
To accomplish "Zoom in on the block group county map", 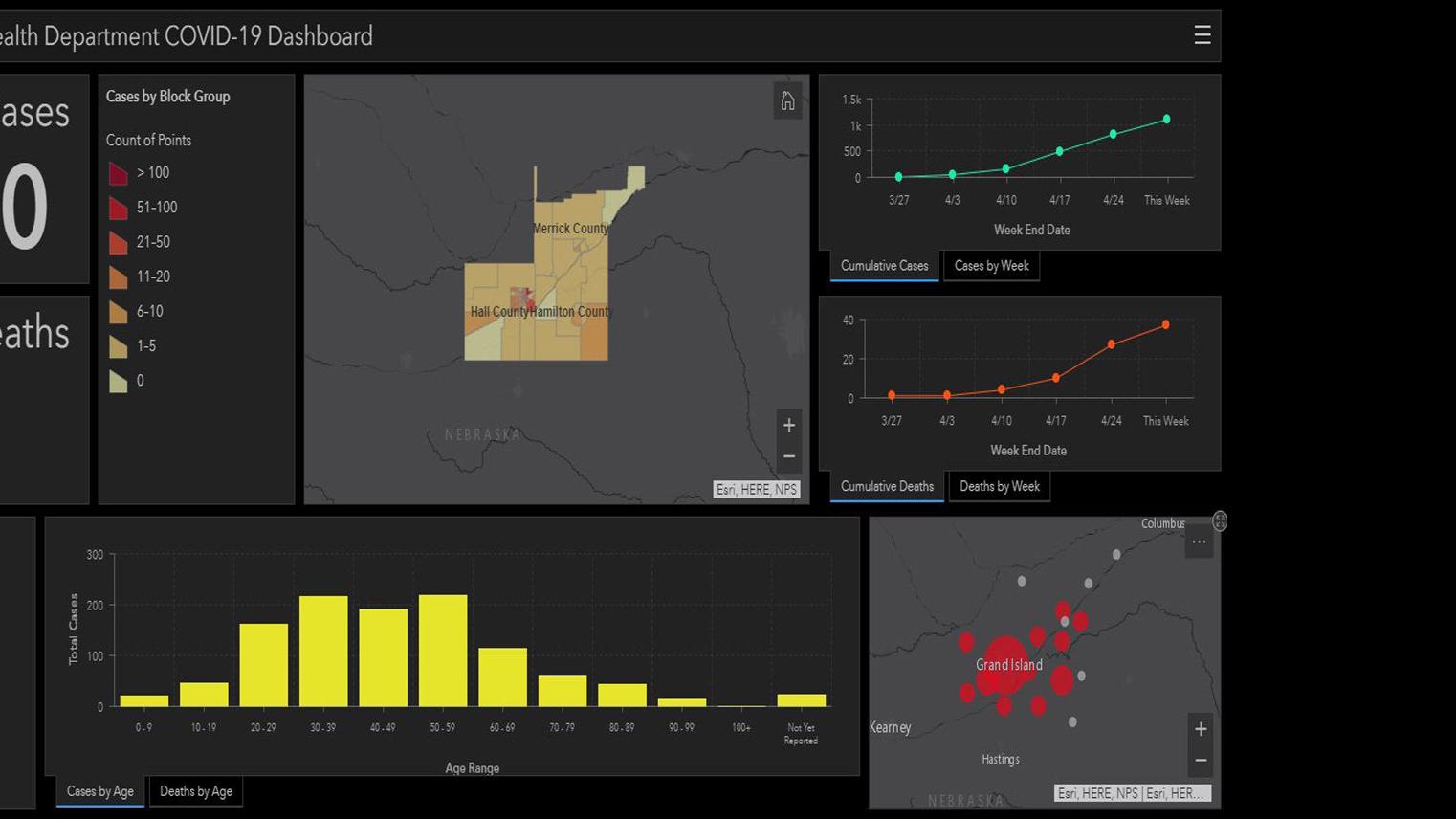I will point(789,426).
